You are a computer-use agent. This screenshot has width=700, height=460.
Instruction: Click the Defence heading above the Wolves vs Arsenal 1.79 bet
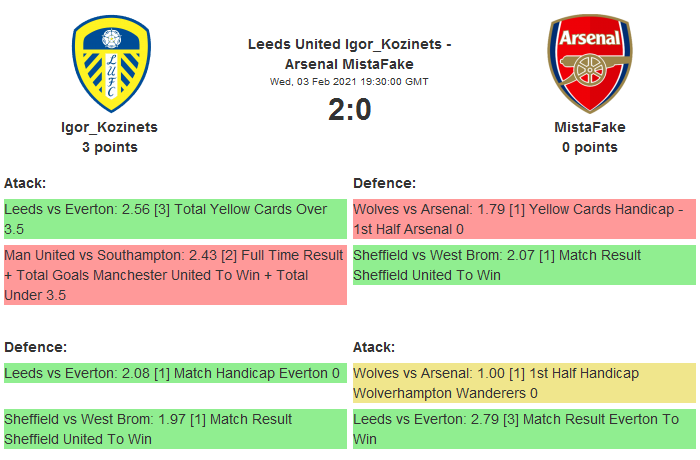click(x=384, y=183)
